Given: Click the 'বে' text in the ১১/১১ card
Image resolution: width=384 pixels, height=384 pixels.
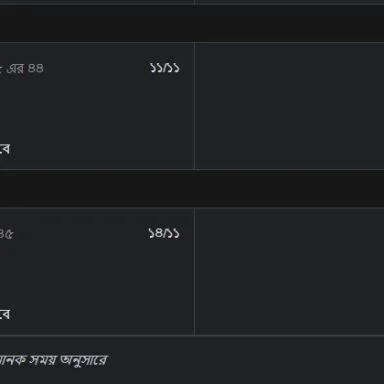Looking at the screenshot, I should [x=5, y=149].
